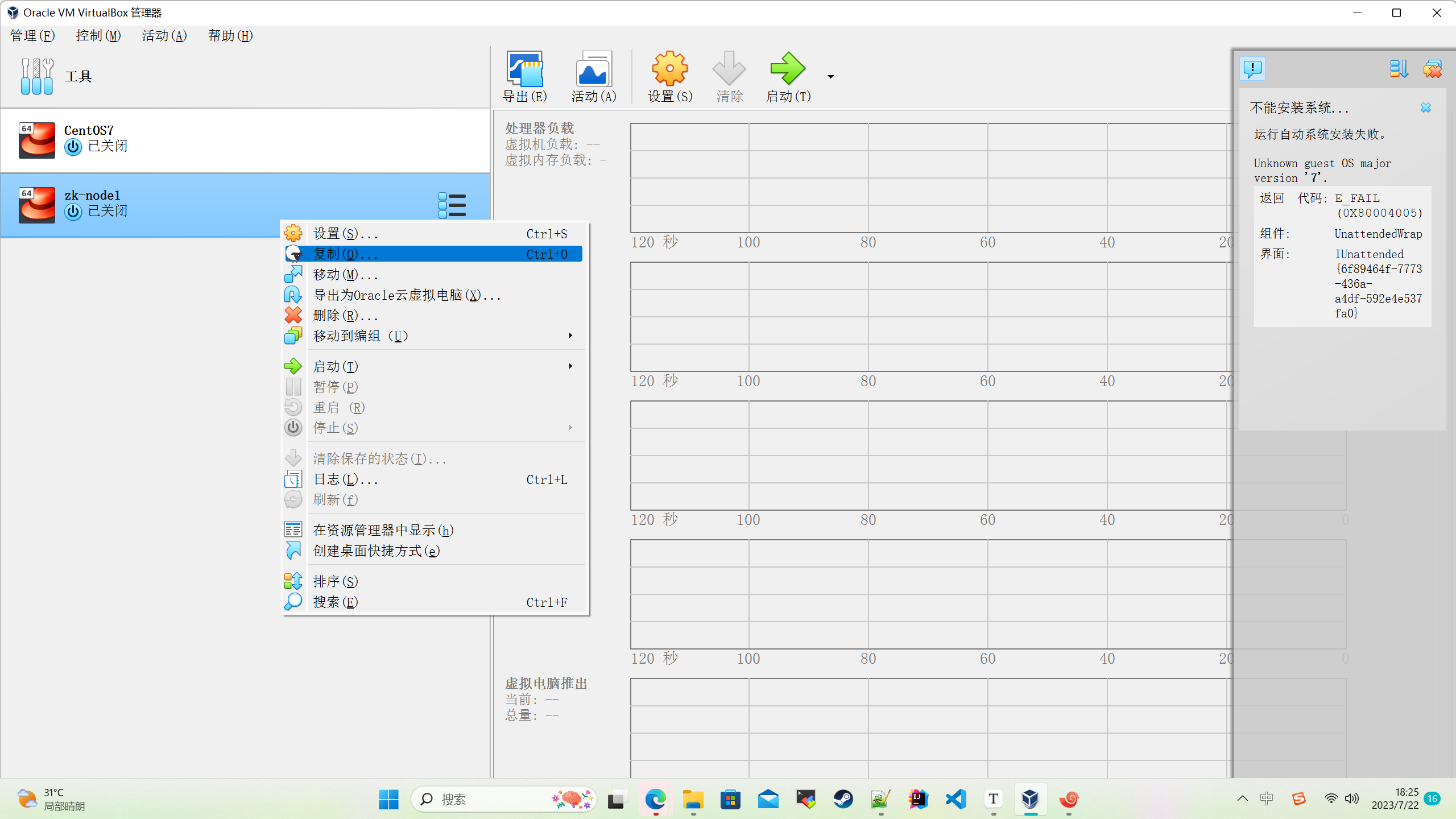Select the CentOS7 virtual machine
The width and height of the screenshot is (1456, 819).
[x=245, y=140]
